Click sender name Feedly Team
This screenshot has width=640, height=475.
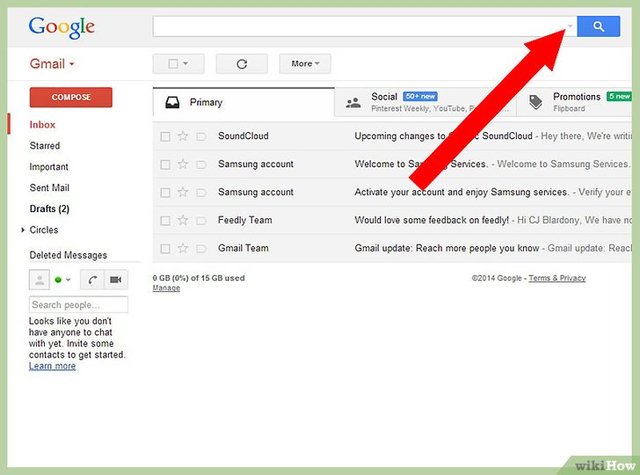[245, 220]
